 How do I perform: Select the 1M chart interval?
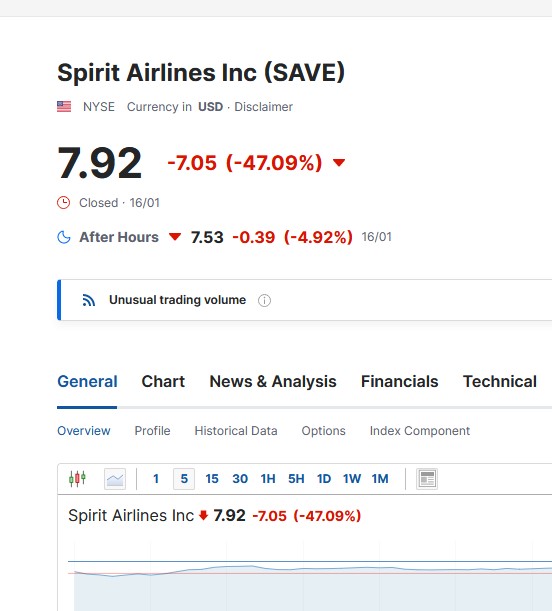380,479
